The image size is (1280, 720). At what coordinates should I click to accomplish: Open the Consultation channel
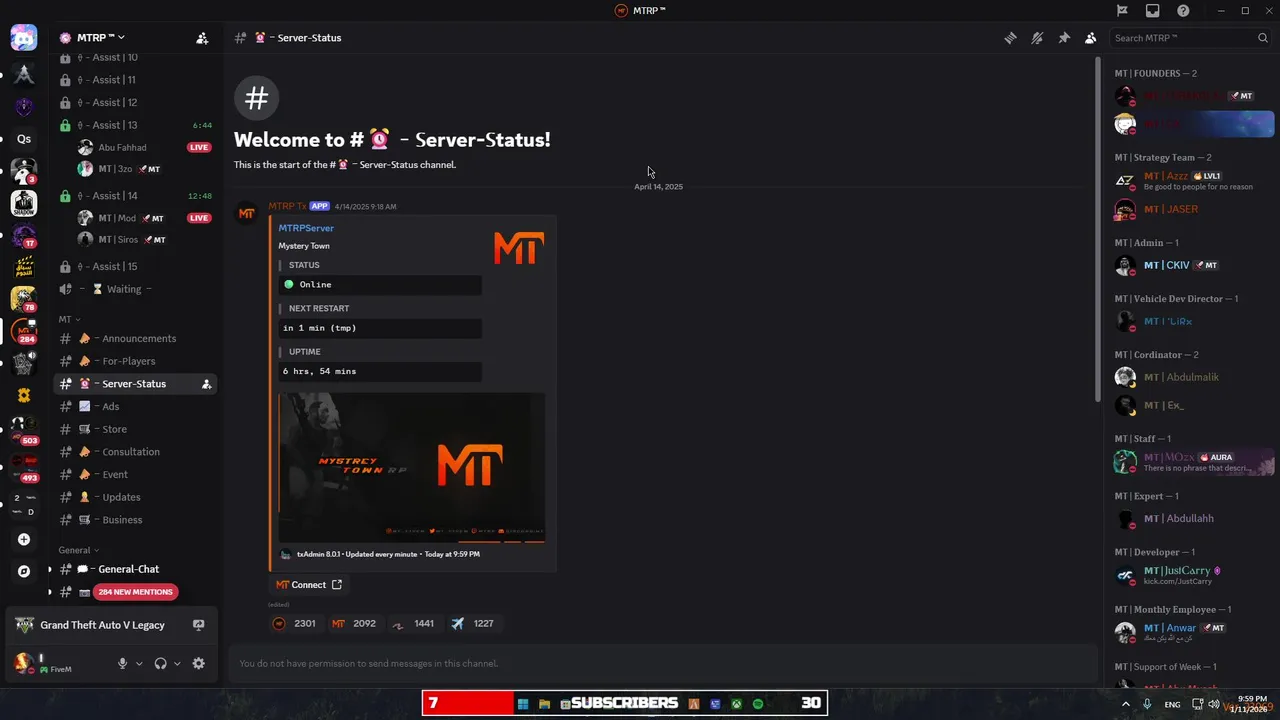click(x=135, y=452)
